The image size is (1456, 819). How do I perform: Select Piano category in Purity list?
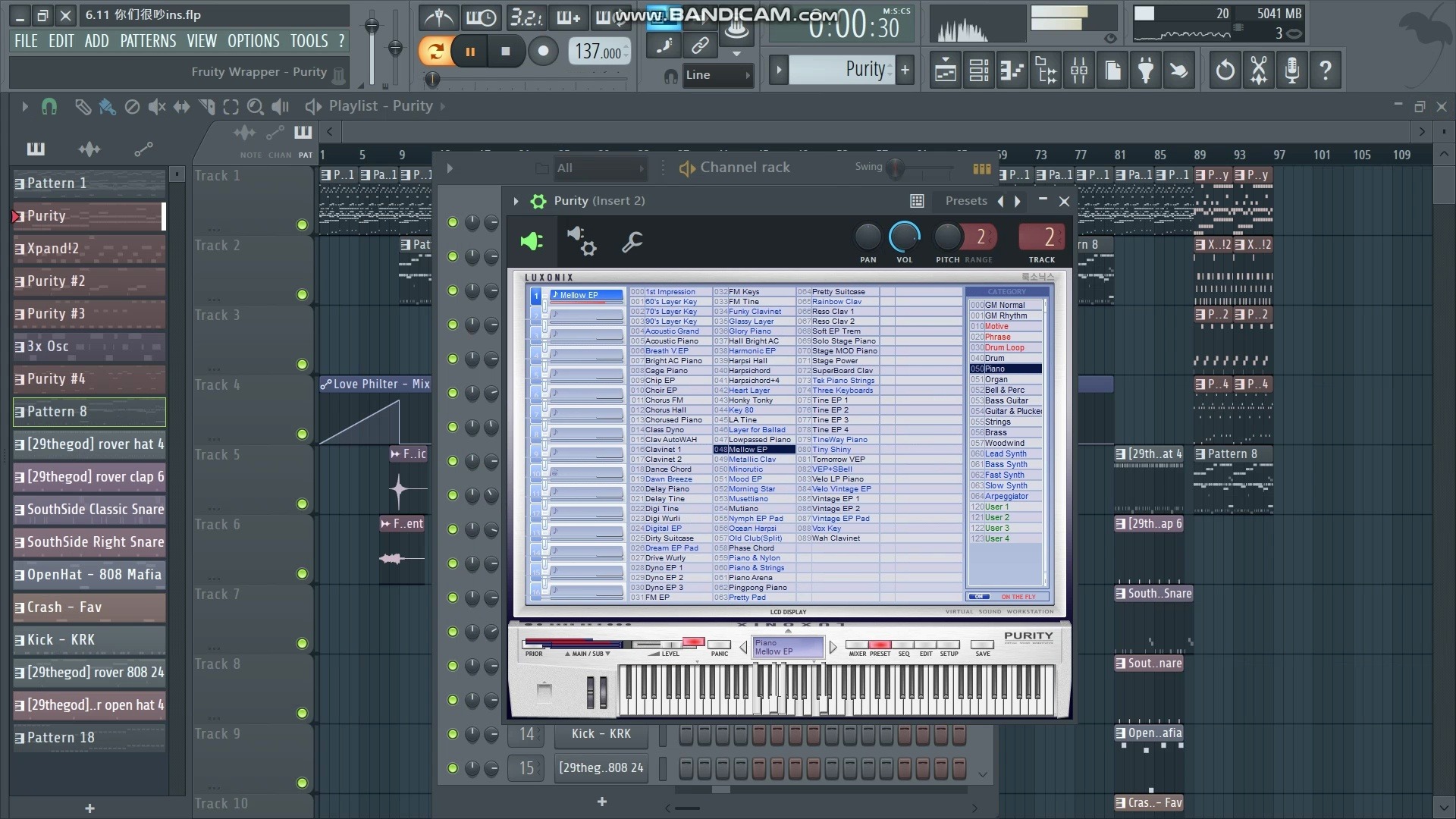coord(1006,369)
